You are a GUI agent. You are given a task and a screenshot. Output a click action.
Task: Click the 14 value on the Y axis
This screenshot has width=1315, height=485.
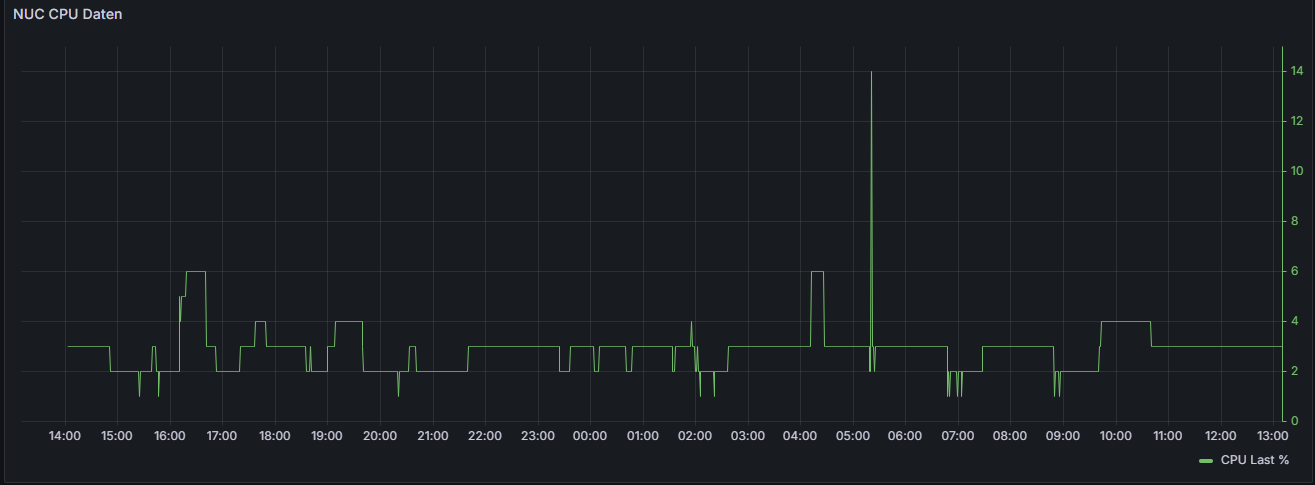[1296, 71]
